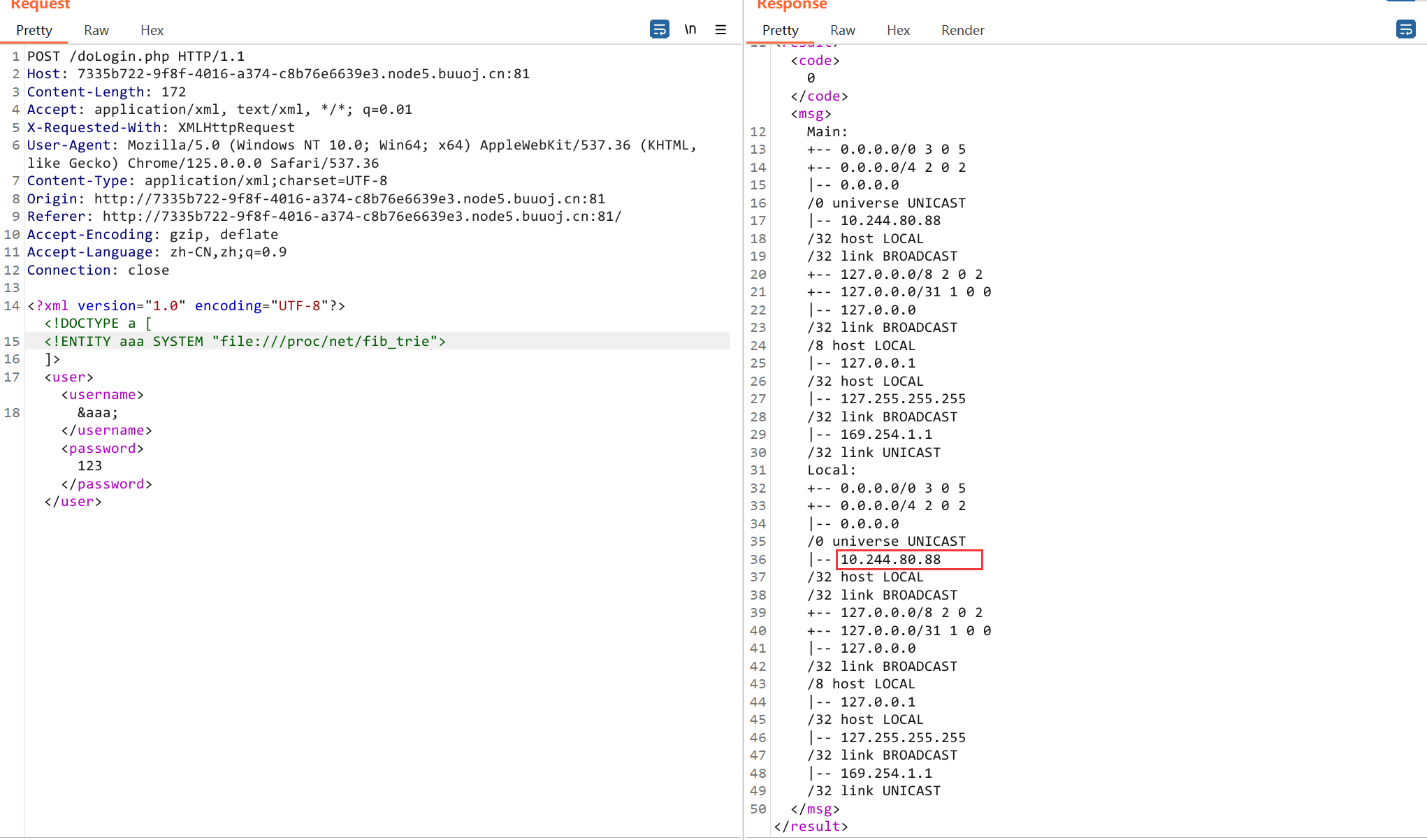
Task: Click the highlighted IP on line 36
Action: 891,559
